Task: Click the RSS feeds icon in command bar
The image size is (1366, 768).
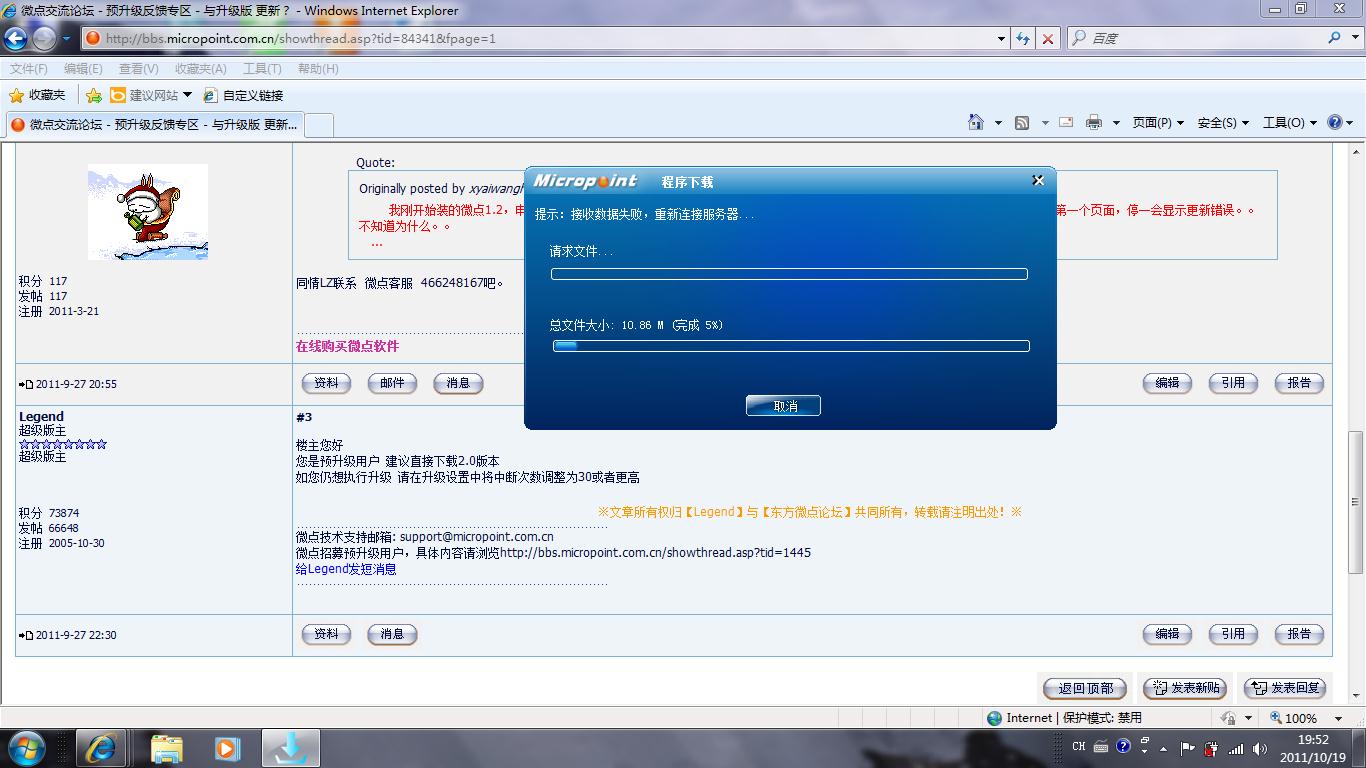Action: coord(1022,122)
